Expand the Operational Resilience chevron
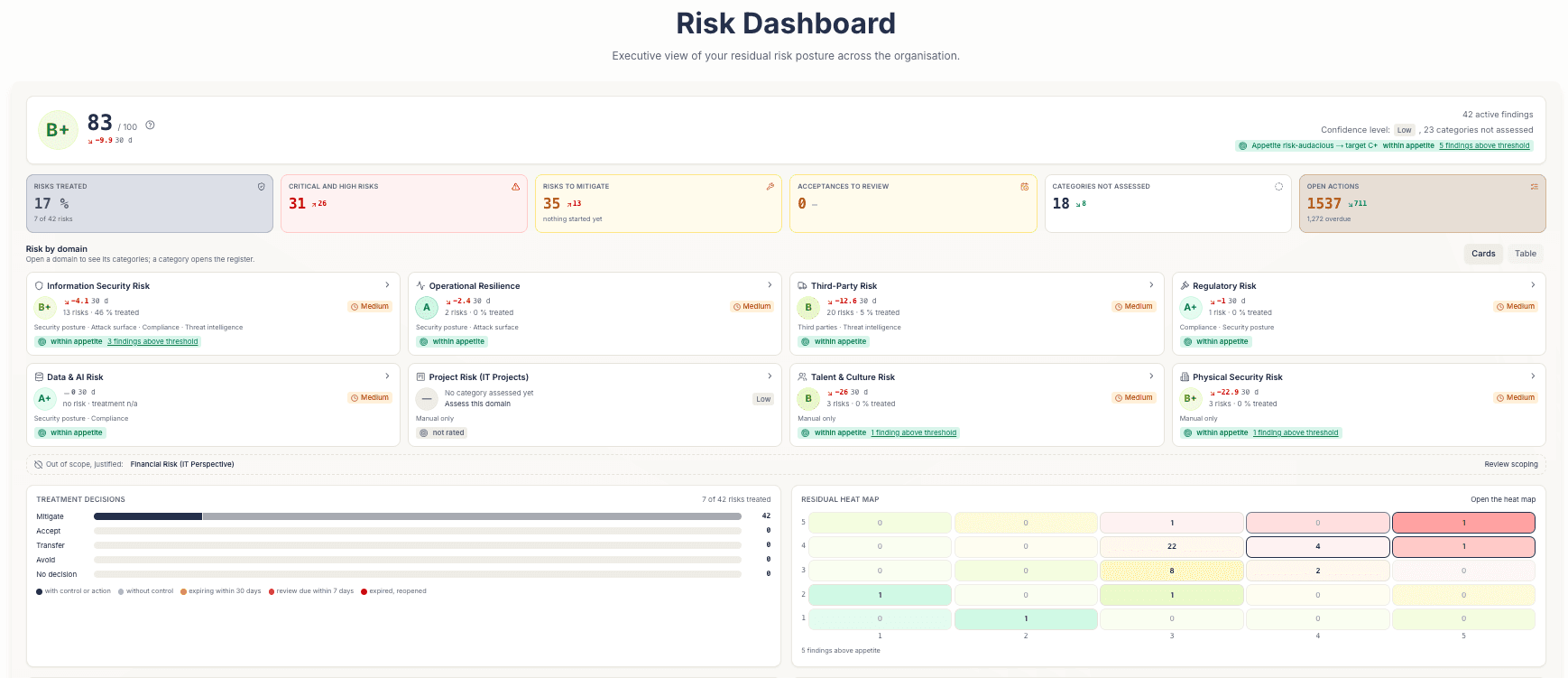This screenshot has height=678, width=1568. (770, 285)
